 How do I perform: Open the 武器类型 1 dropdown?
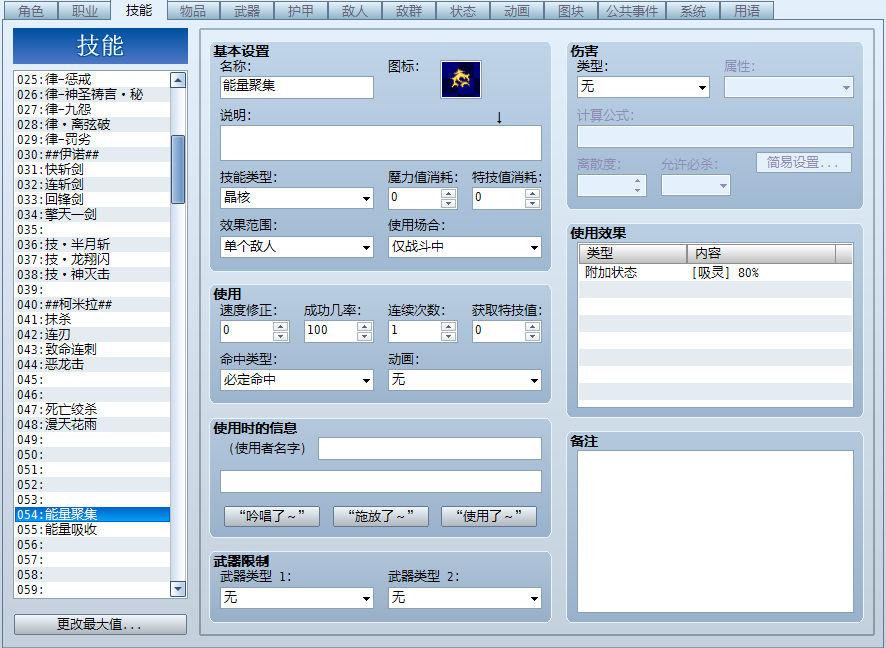pos(297,598)
